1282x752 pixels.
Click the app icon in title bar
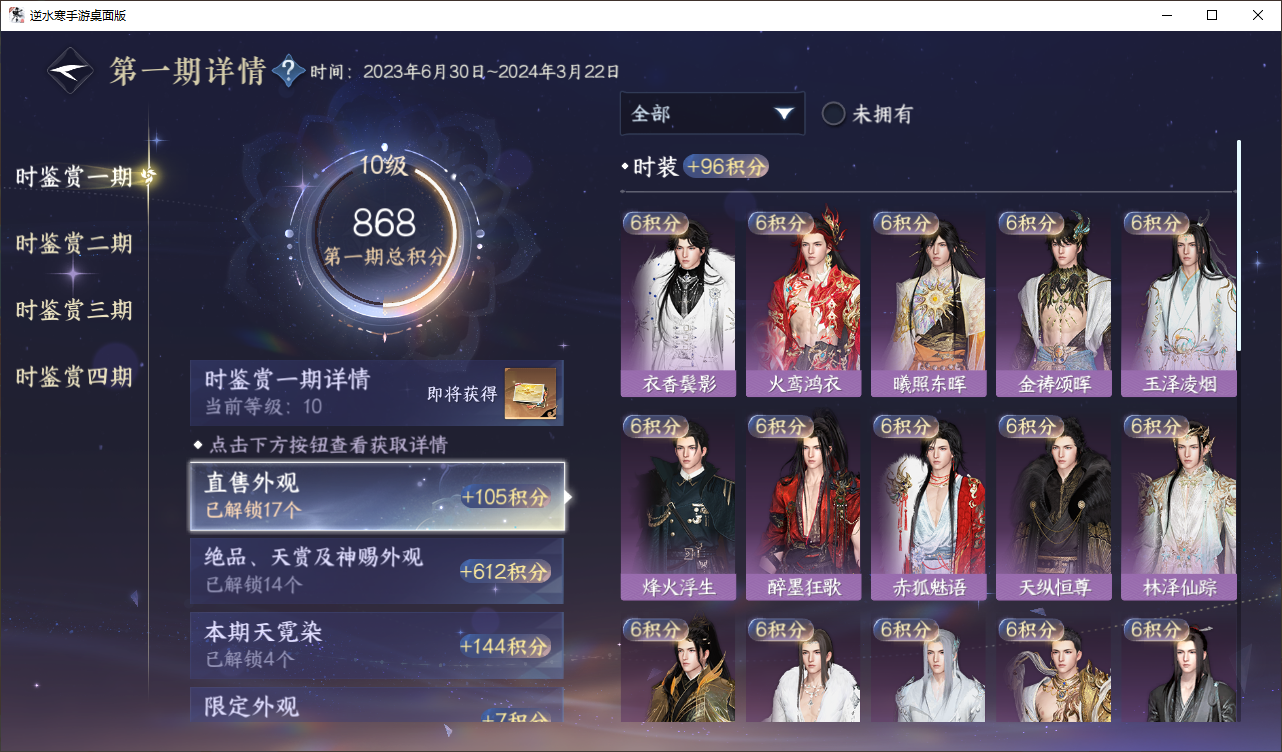[17, 15]
